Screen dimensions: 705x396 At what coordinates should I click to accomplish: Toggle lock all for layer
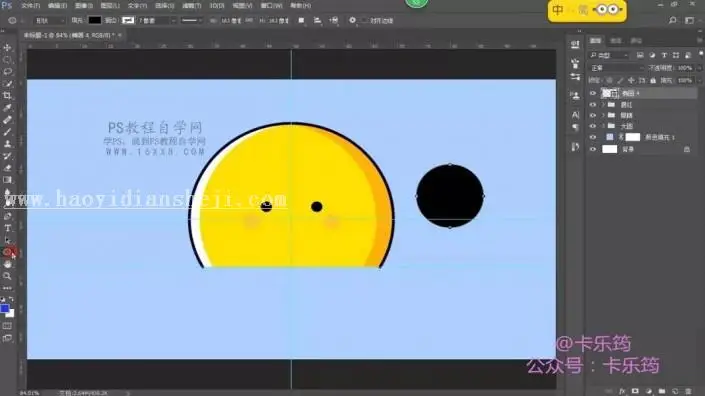[653, 80]
